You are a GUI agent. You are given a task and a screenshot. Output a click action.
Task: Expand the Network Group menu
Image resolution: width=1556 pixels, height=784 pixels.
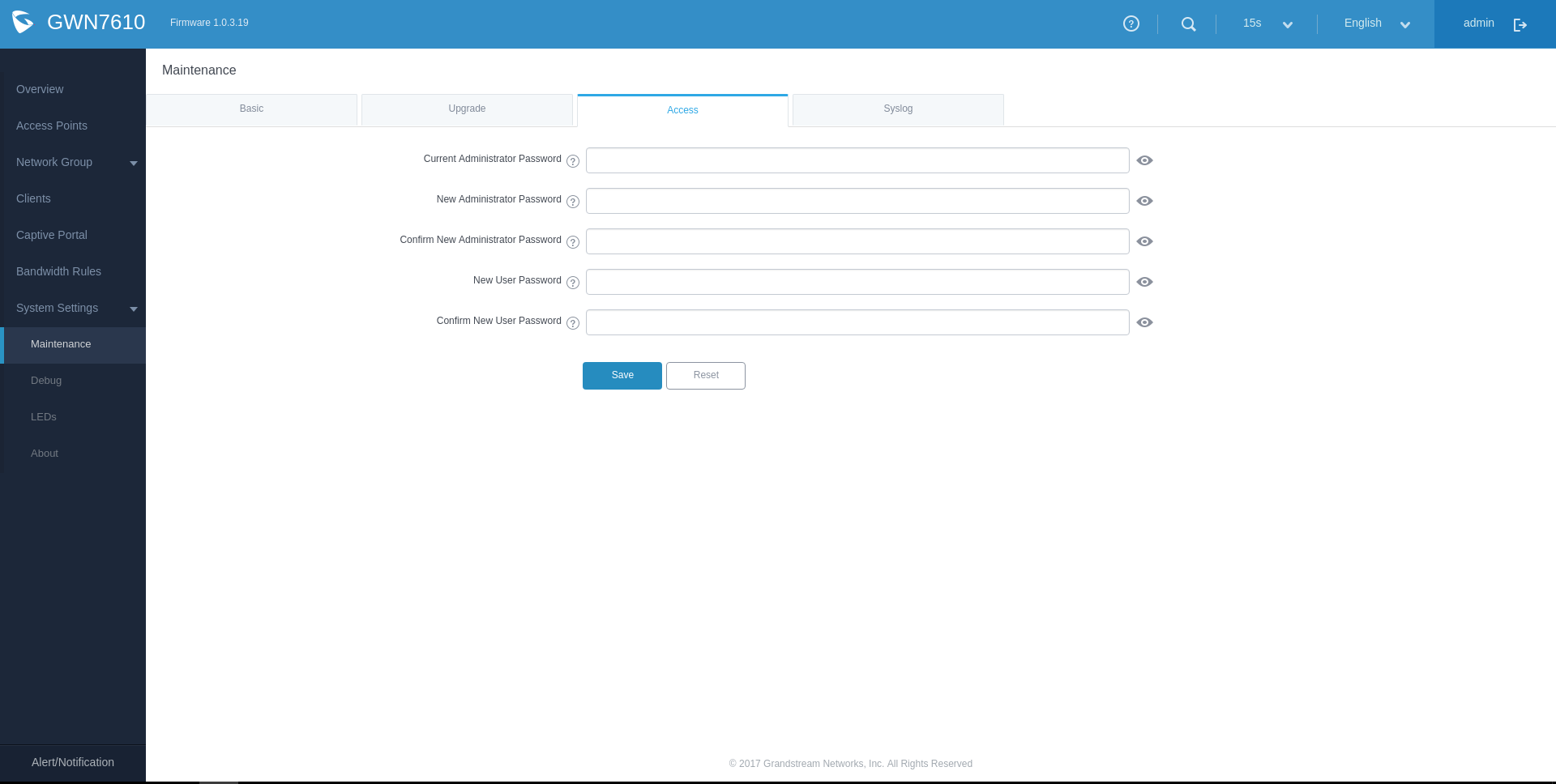(x=73, y=162)
